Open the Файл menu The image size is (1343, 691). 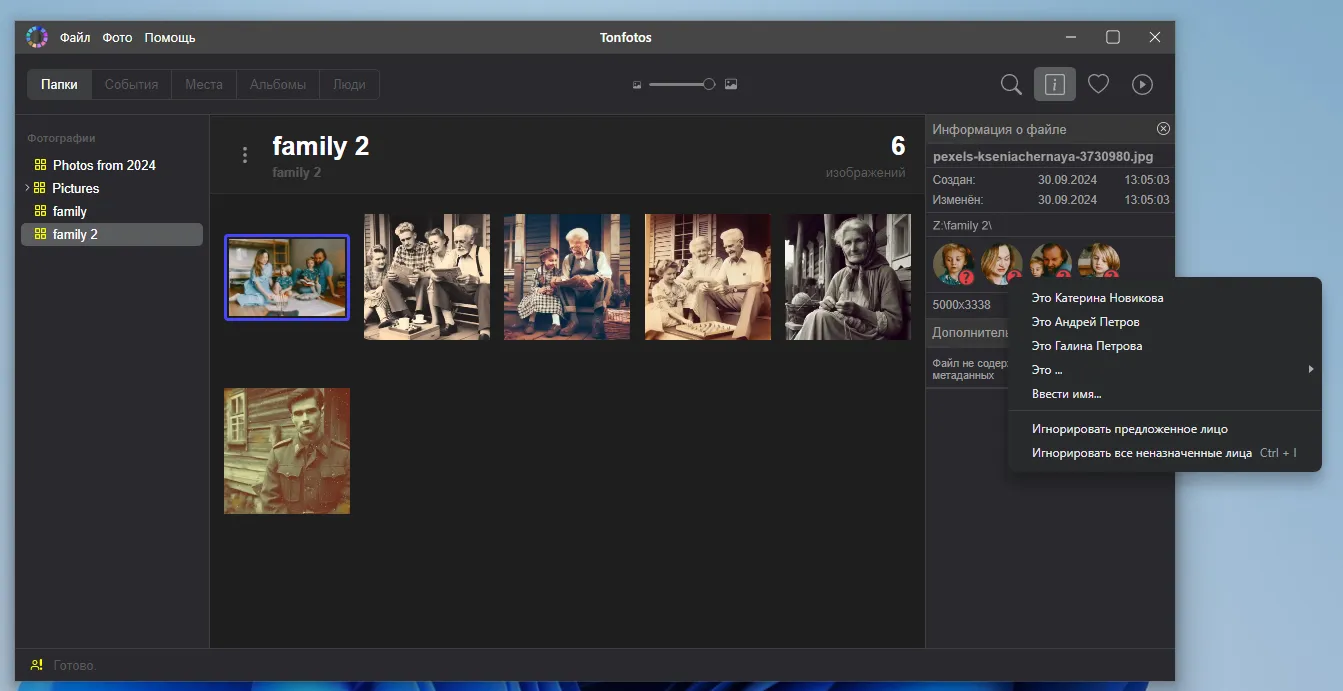(x=75, y=38)
